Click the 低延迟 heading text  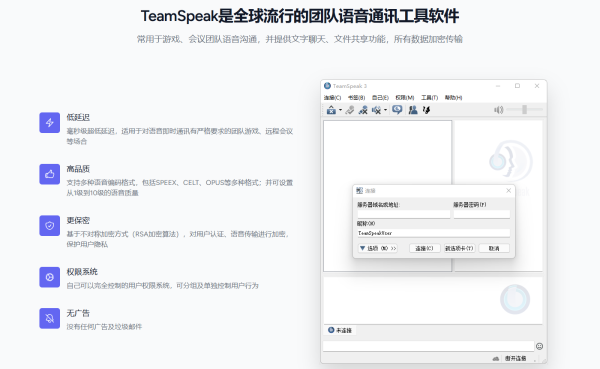[x=78, y=118]
